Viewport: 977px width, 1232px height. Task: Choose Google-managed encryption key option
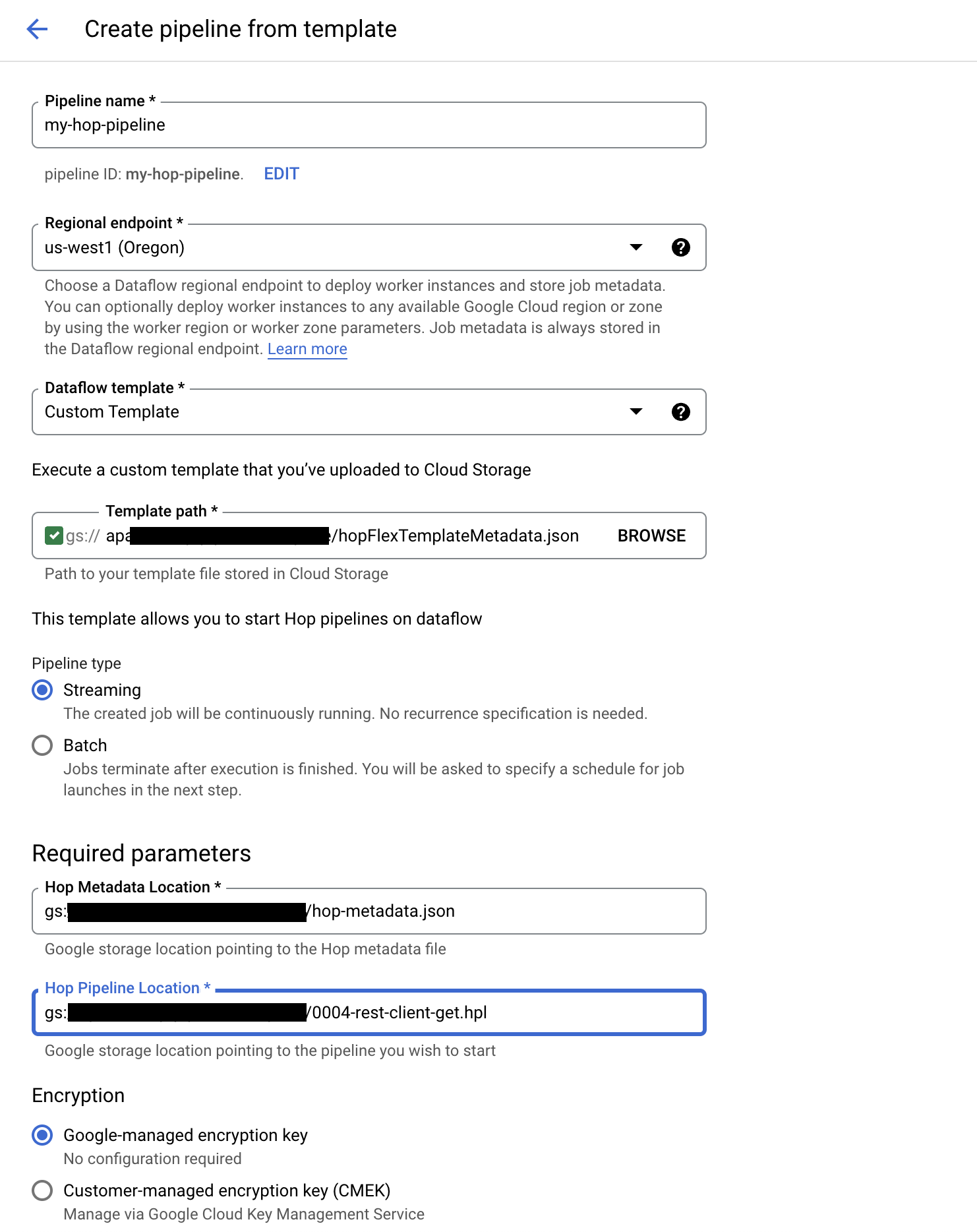tap(43, 1136)
